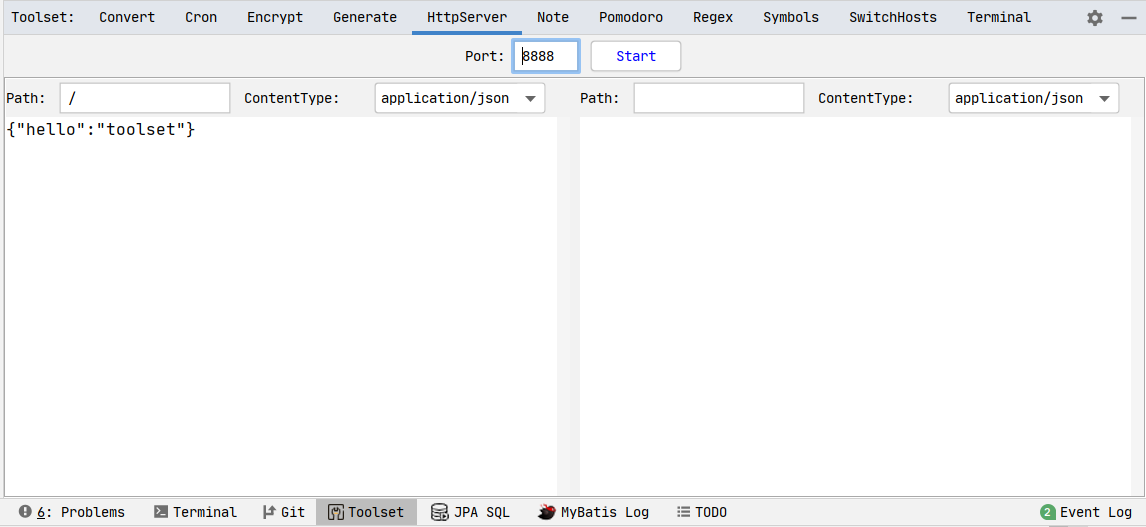Expand the left ContentType application/json dropdown

click(x=460, y=98)
